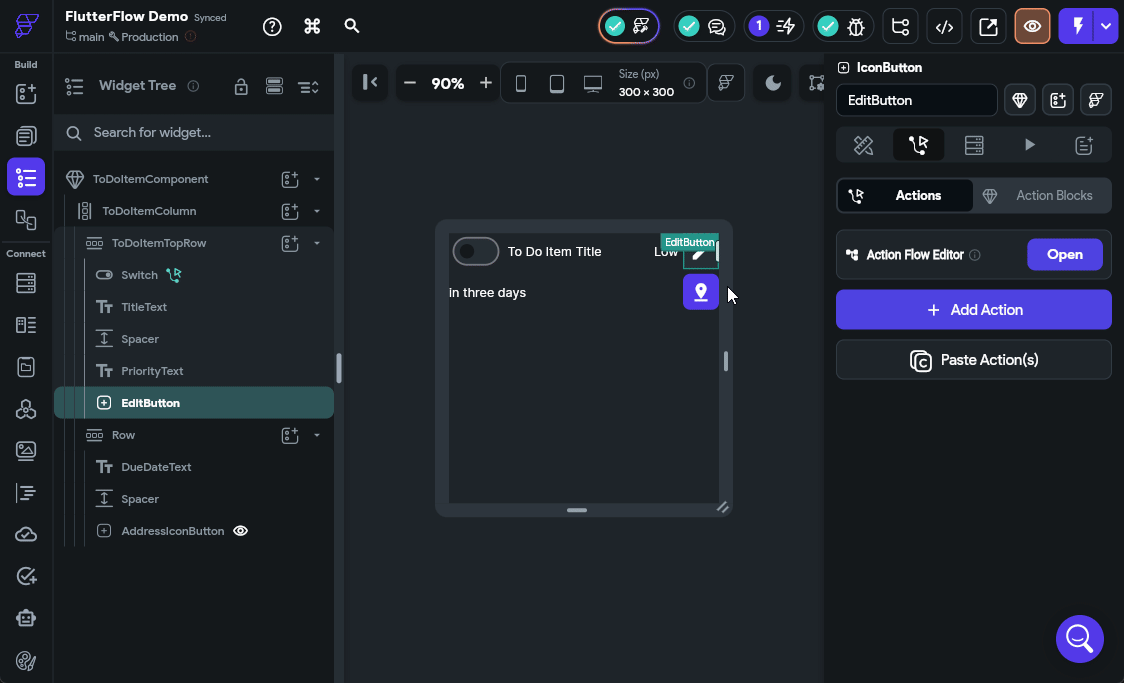Open the agent robot sidebar icon

pyautogui.click(x=26, y=618)
